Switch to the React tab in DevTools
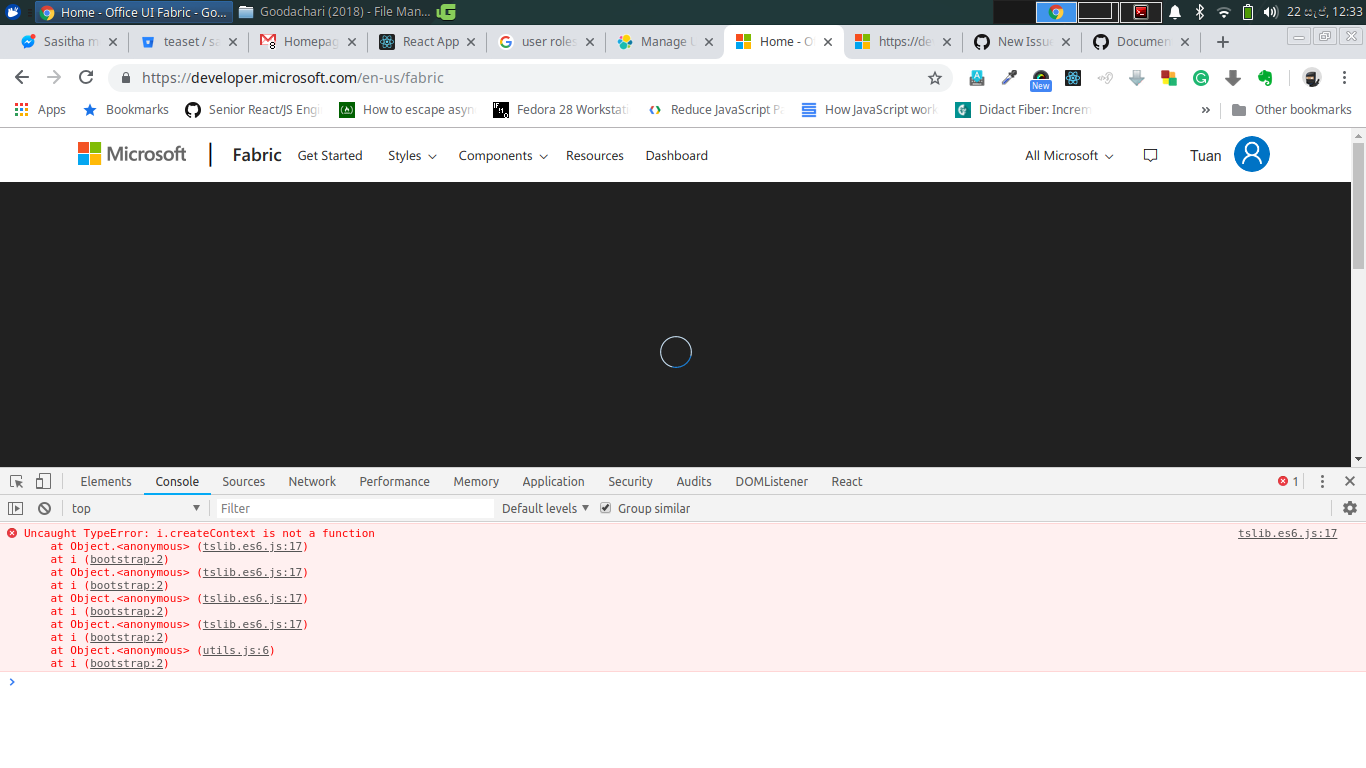Viewport: 1366px width, 768px height. pyautogui.click(x=846, y=481)
